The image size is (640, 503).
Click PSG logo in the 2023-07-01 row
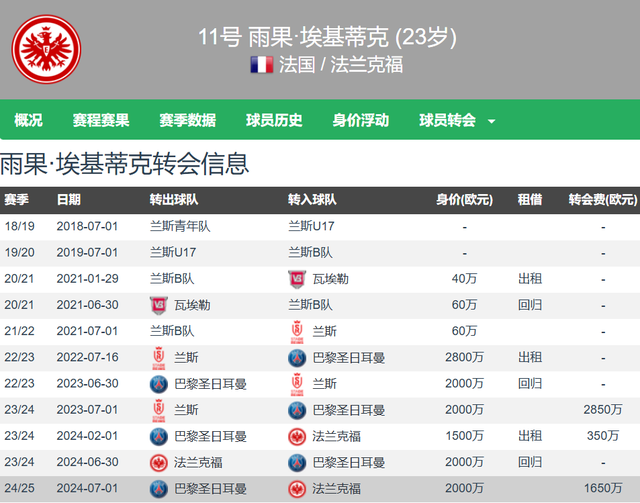(297, 410)
